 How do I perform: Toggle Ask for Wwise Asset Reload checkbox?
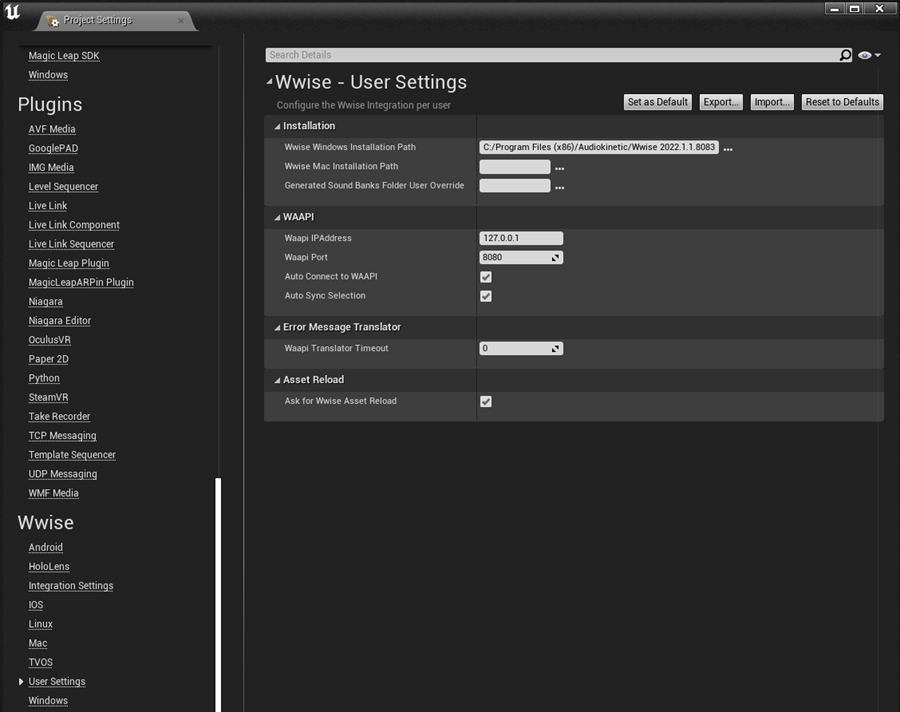[486, 401]
